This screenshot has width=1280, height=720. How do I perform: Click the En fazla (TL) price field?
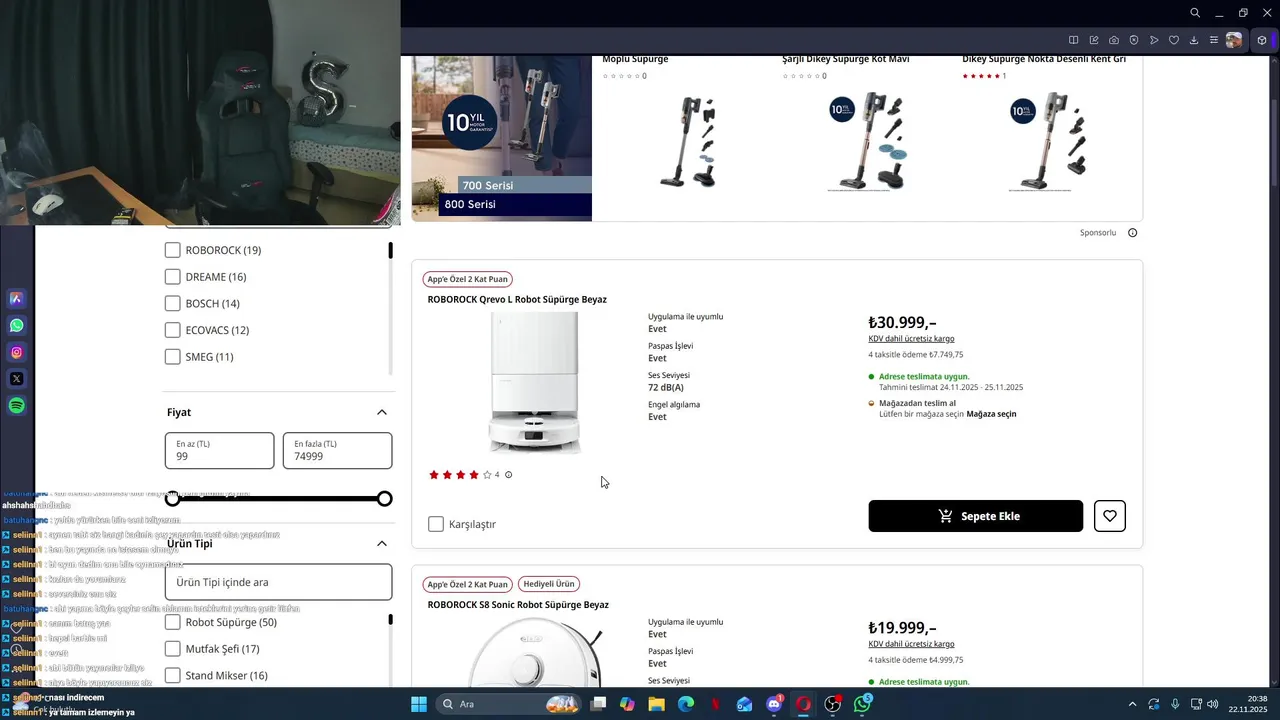(x=337, y=451)
